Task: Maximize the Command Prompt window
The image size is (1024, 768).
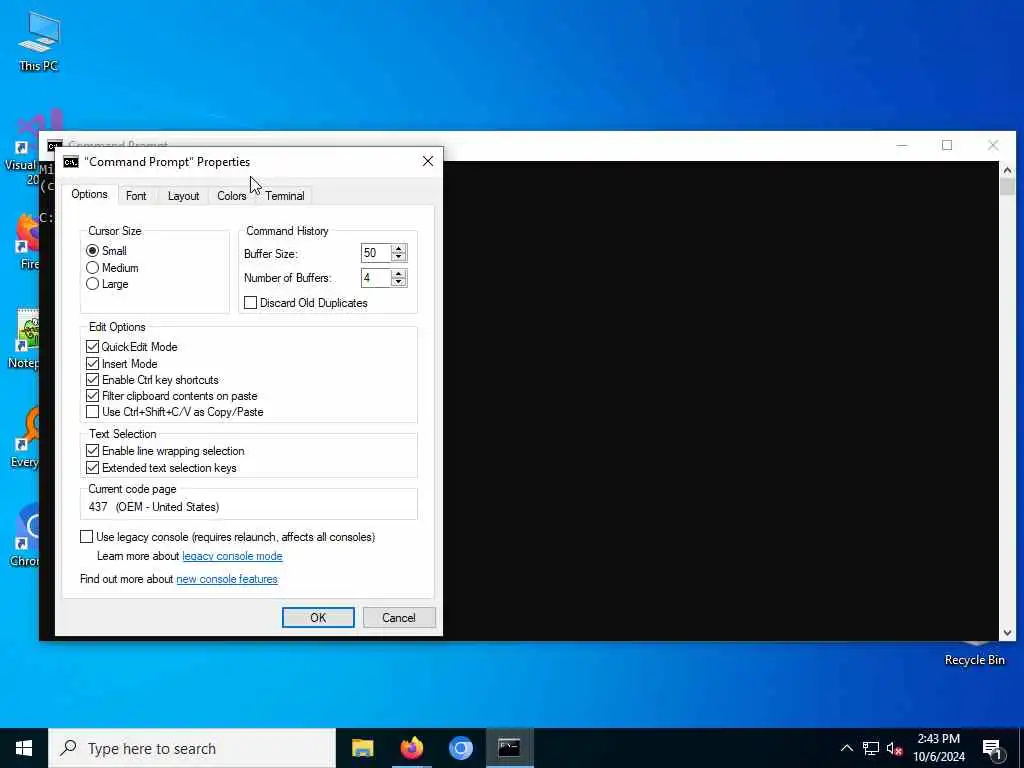Action: coord(947,145)
